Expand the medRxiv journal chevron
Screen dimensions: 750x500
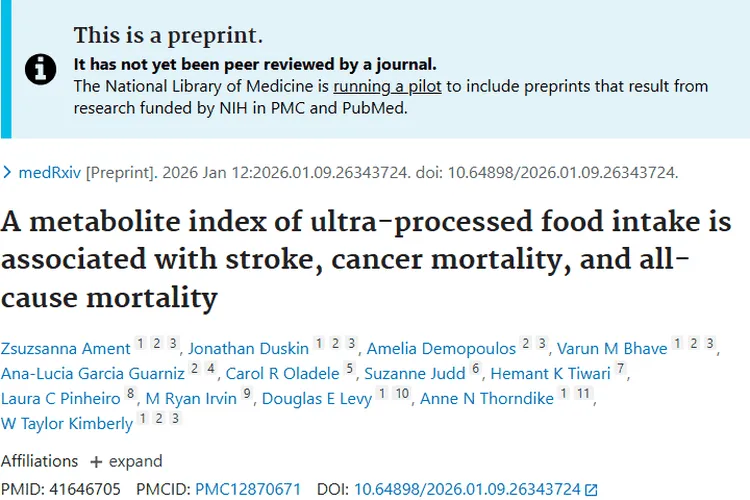pyautogui.click(x=8, y=172)
